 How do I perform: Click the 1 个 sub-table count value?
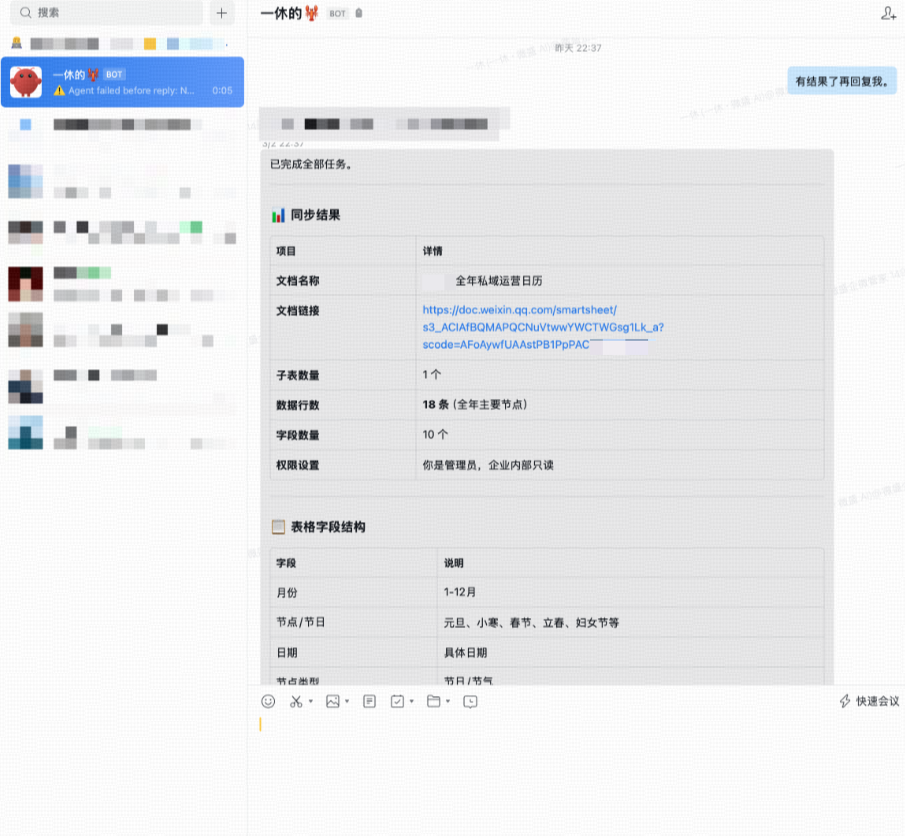[x=432, y=375]
